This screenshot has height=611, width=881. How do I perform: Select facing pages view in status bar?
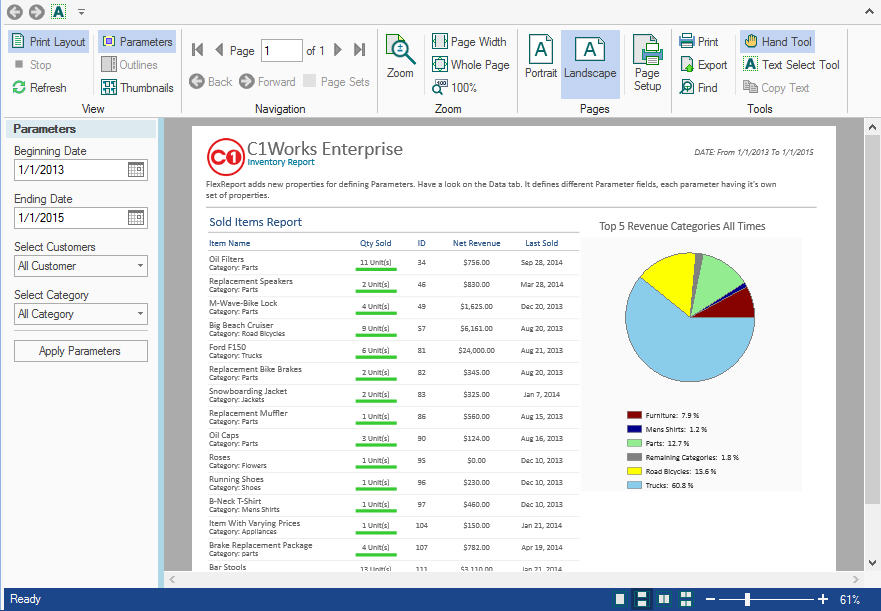coord(664,600)
